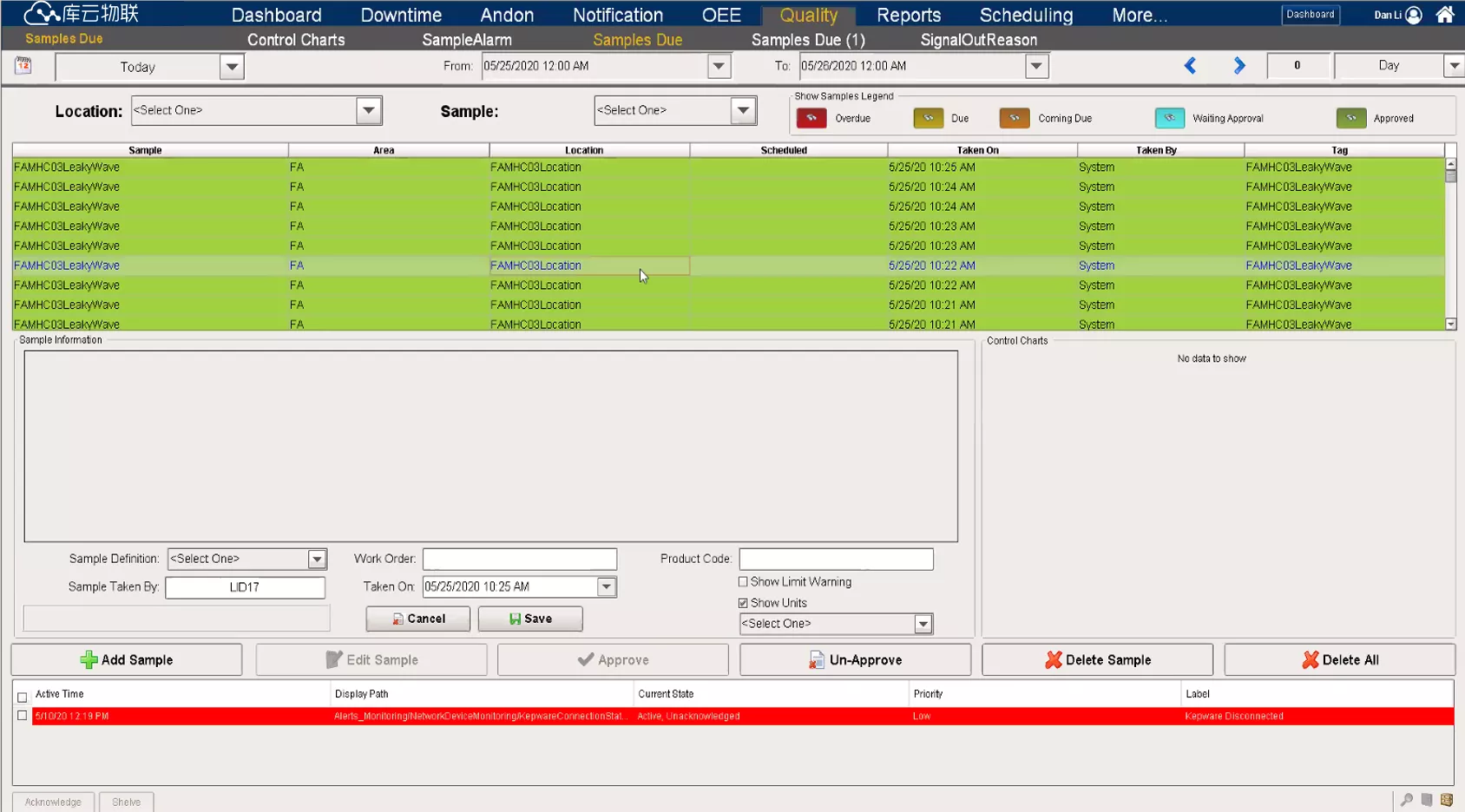Switch to the SampleAlarm tab
Viewport: 1465px width, 812px height.
point(467,40)
